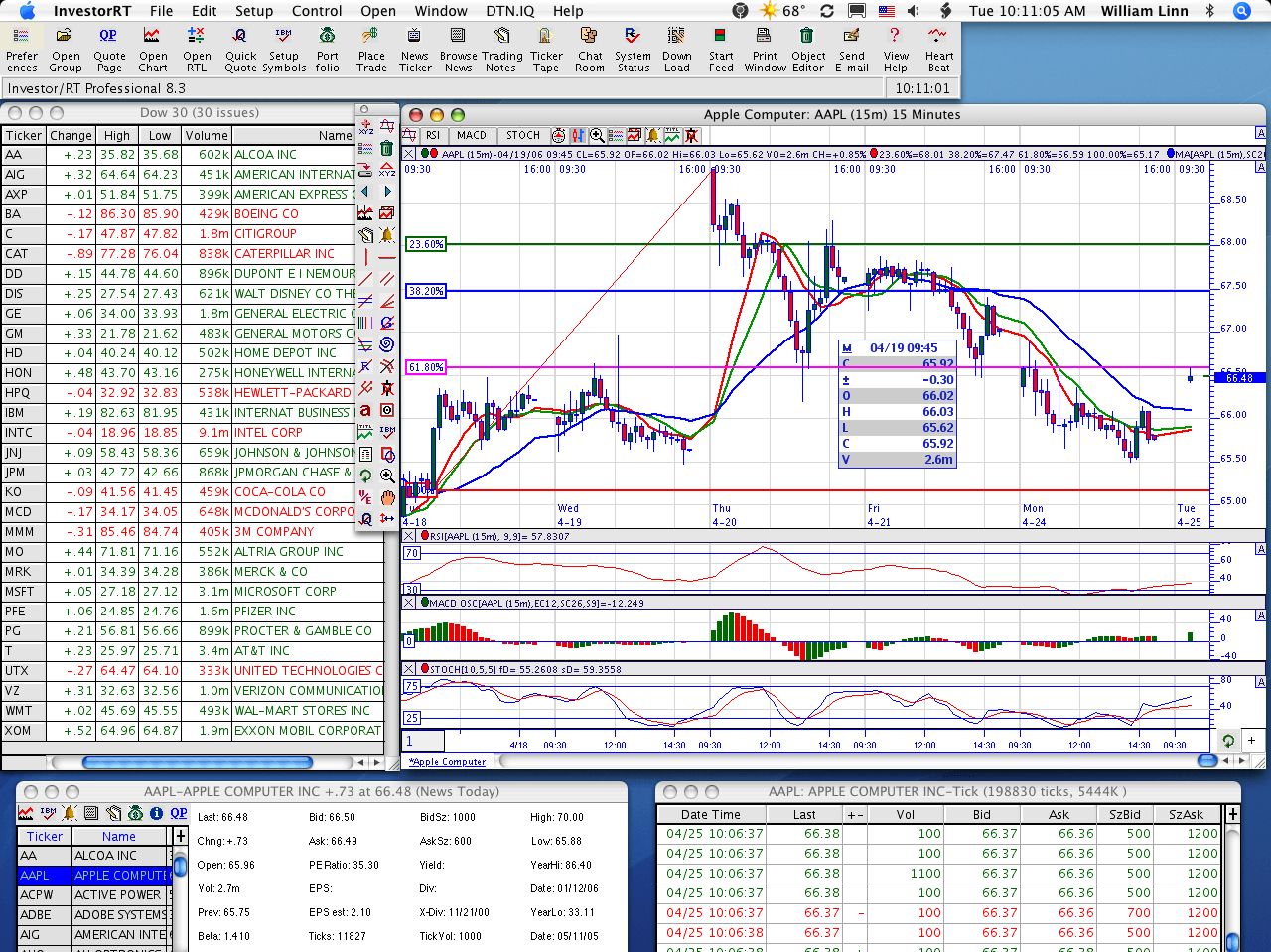Open the Portfolio toolbar icon

[327, 49]
